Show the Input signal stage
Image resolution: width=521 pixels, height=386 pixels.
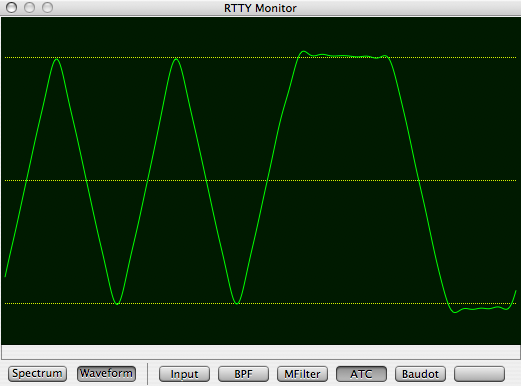tap(184, 374)
